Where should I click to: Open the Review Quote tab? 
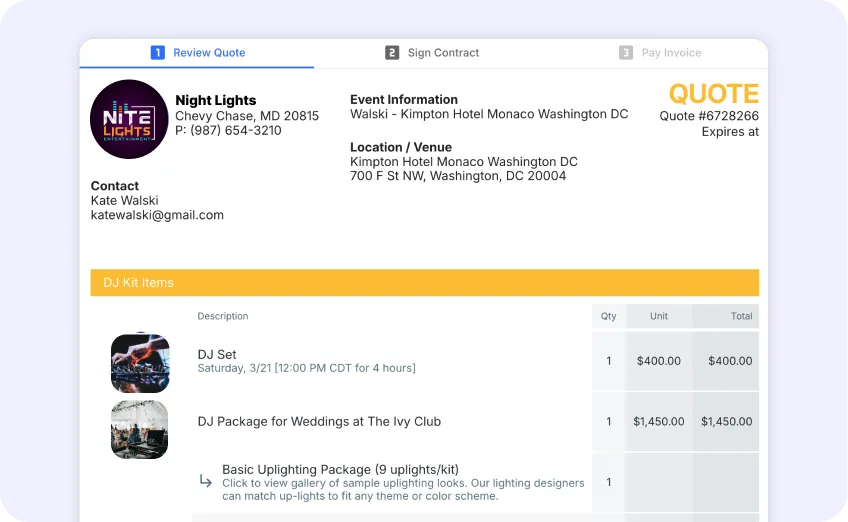(x=209, y=53)
